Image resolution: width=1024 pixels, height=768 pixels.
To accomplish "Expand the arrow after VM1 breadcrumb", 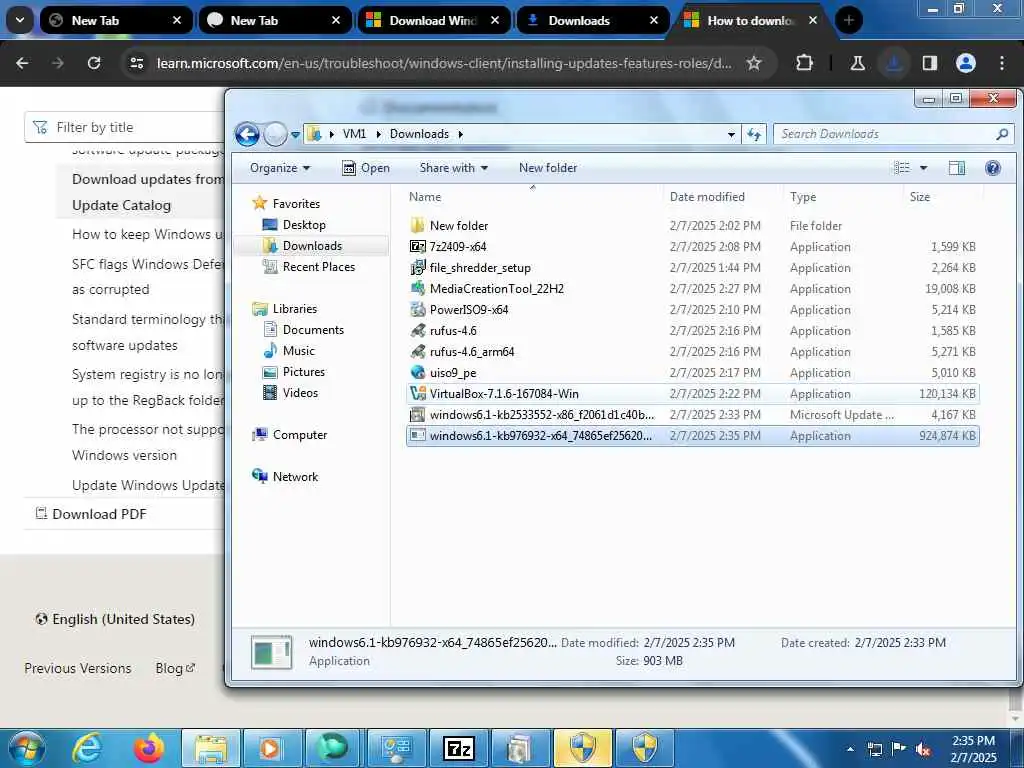I will click(x=378, y=134).
